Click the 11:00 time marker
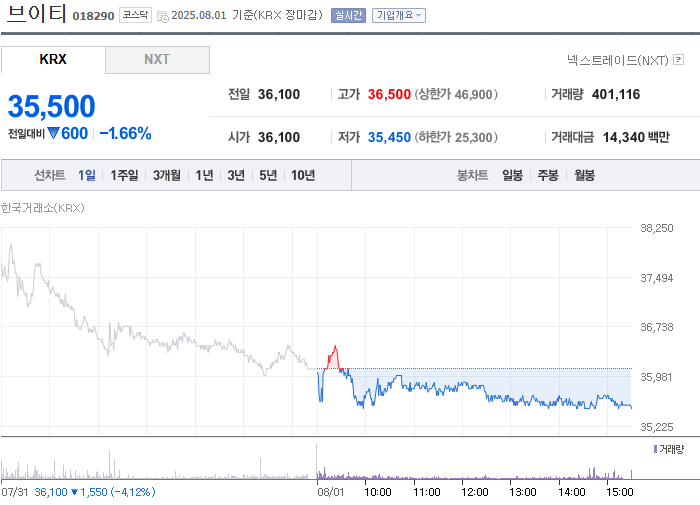This screenshot has height=505, width=700. click(426, 492)
